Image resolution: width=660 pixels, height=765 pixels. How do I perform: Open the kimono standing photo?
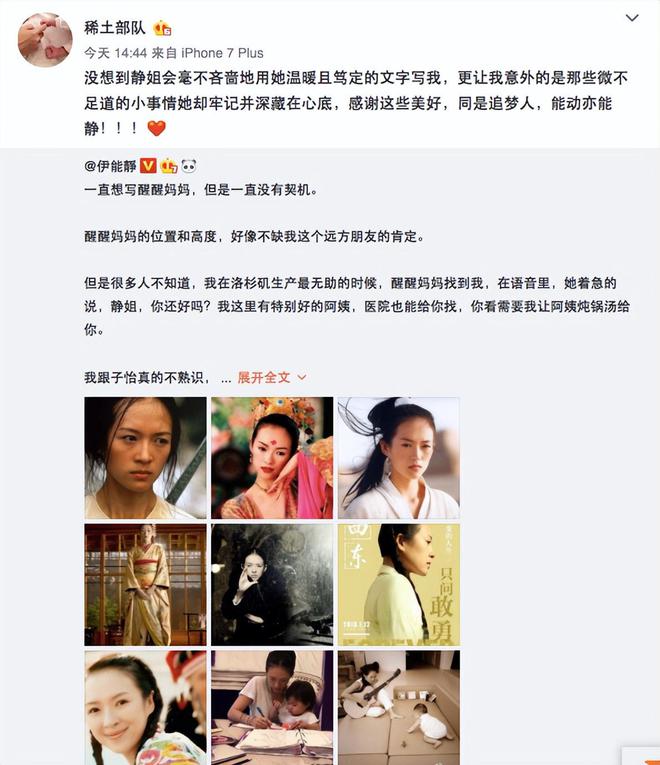pyautogui.click(x=145, y=584)
